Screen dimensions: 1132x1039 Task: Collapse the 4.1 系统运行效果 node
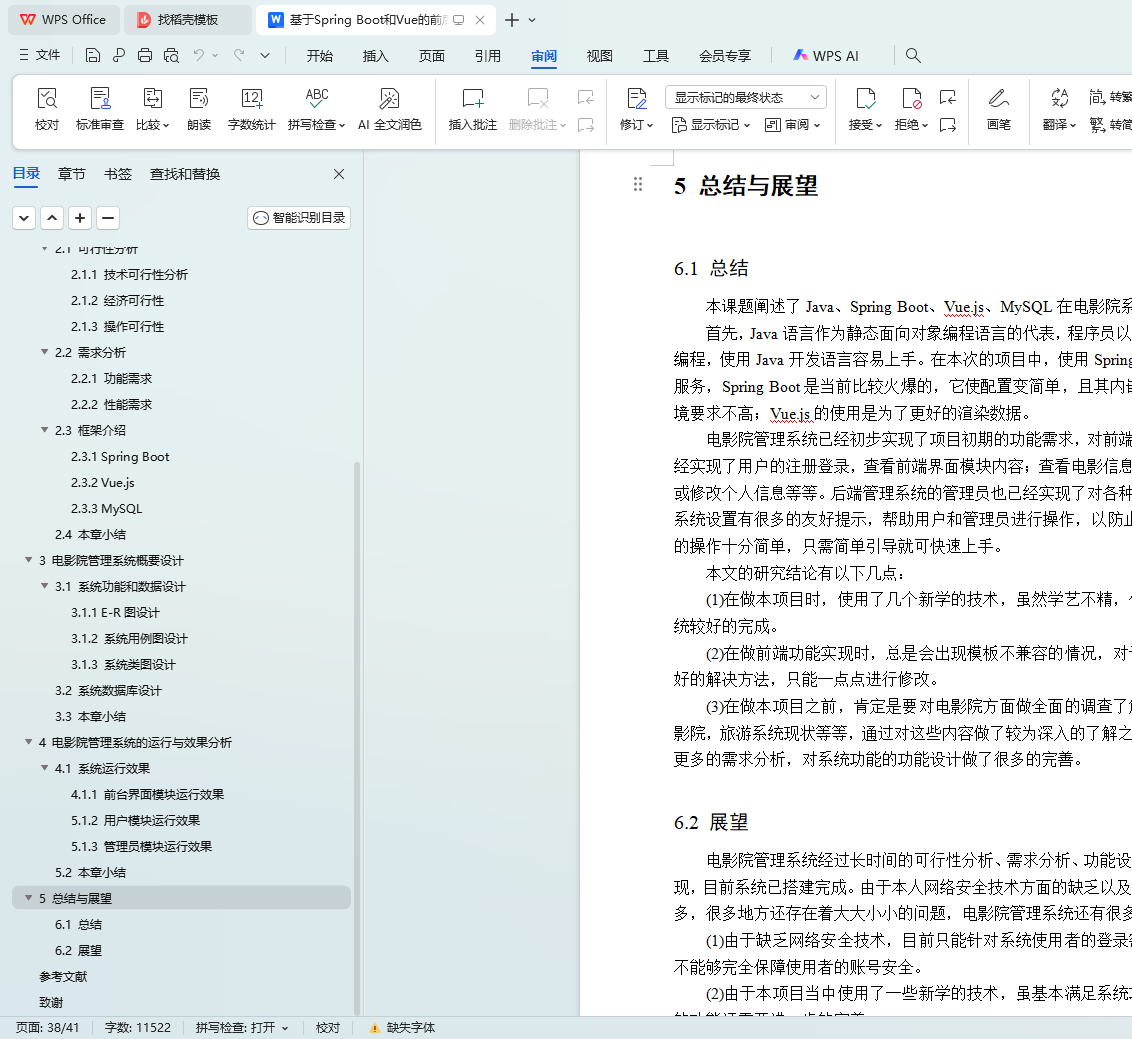45,768
